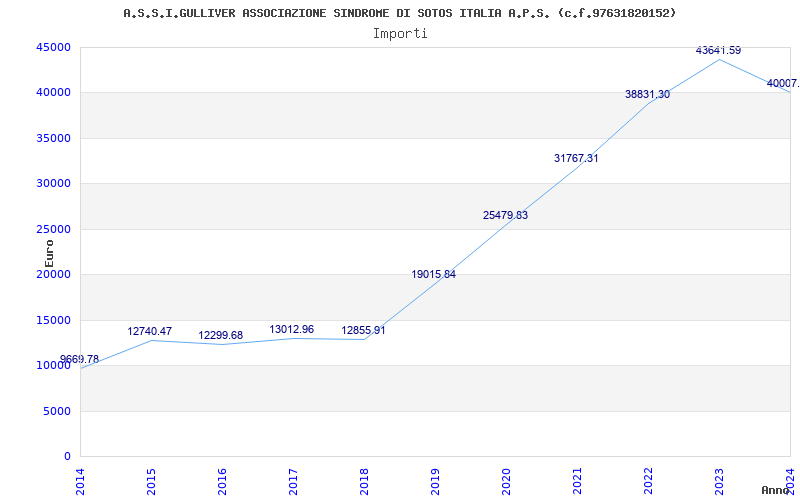Screen dimensions: 800x500
Task: Click data label 25479.83
Action: (x=505, y=215)
